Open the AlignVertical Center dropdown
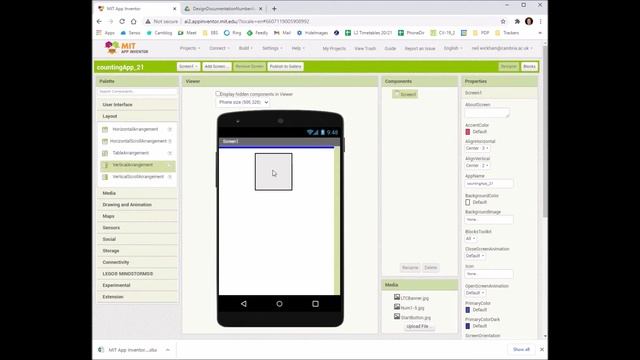The image size is (640, 360). 477,165
